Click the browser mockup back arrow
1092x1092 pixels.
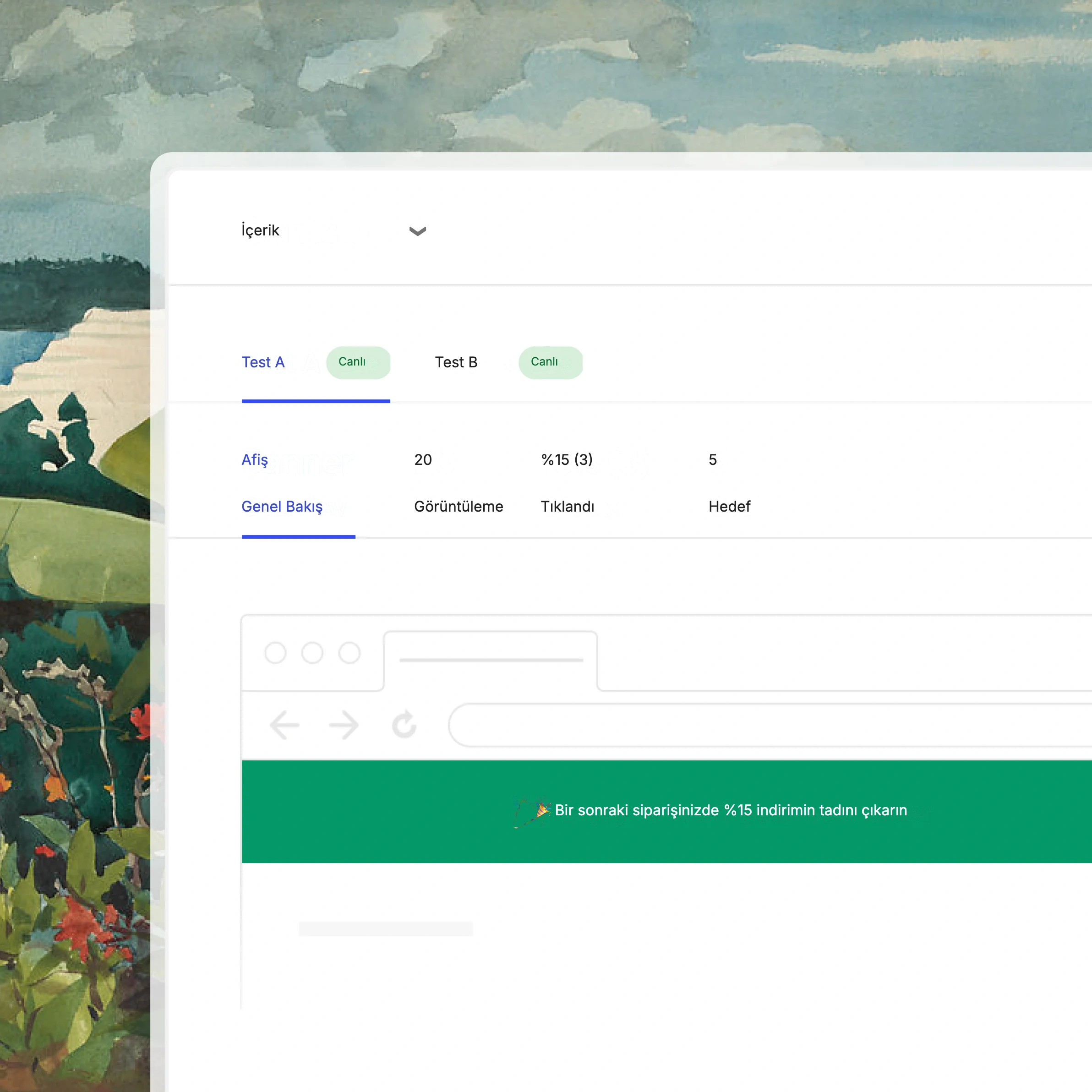[284, 725]
